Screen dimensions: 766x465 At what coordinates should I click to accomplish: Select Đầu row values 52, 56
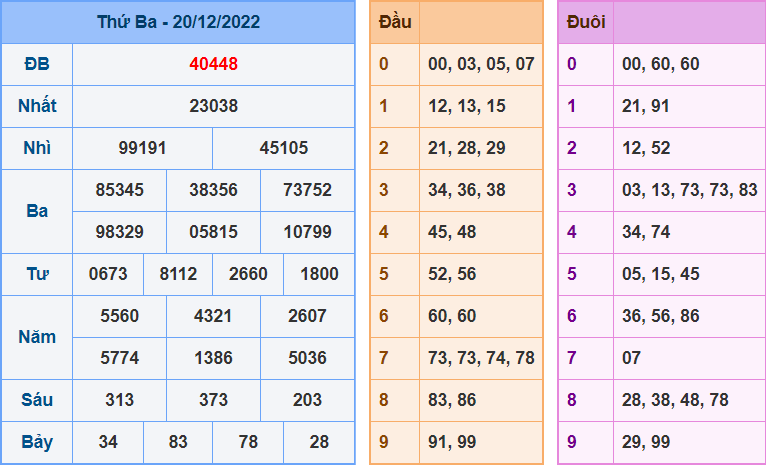pyautogui.click(x=452, y=274)
